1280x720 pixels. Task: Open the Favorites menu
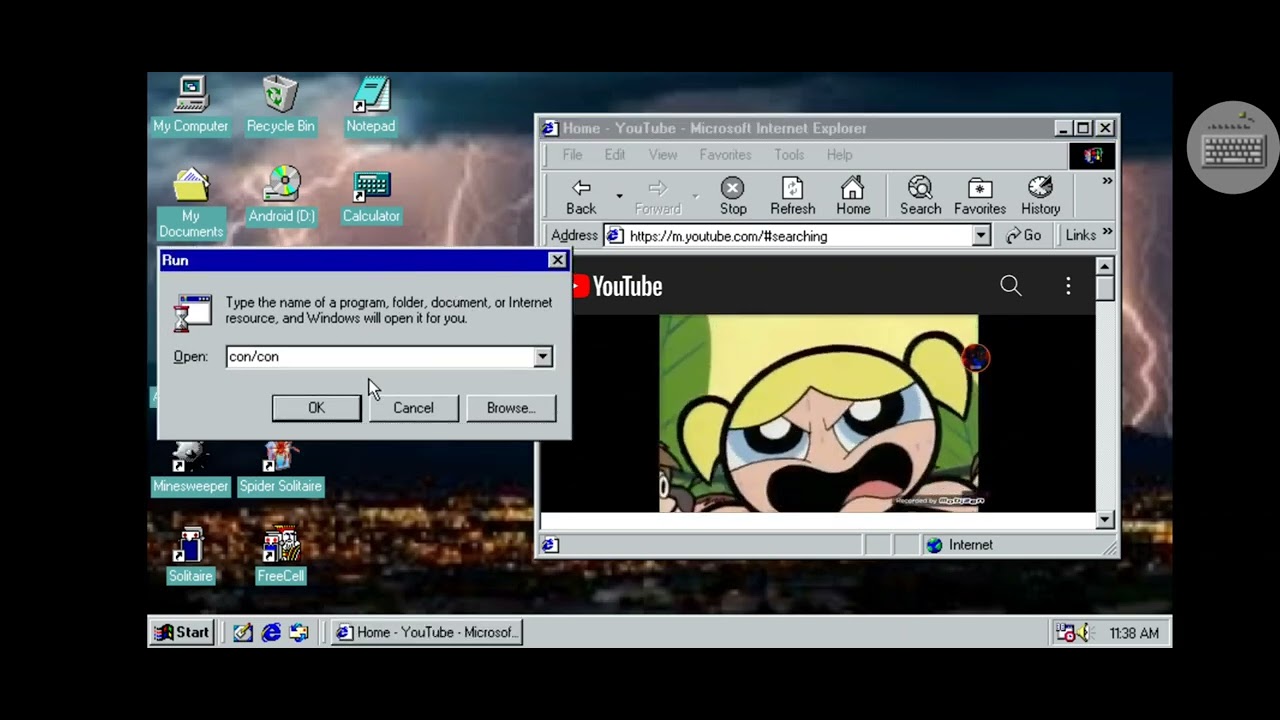tap(725, 155)
